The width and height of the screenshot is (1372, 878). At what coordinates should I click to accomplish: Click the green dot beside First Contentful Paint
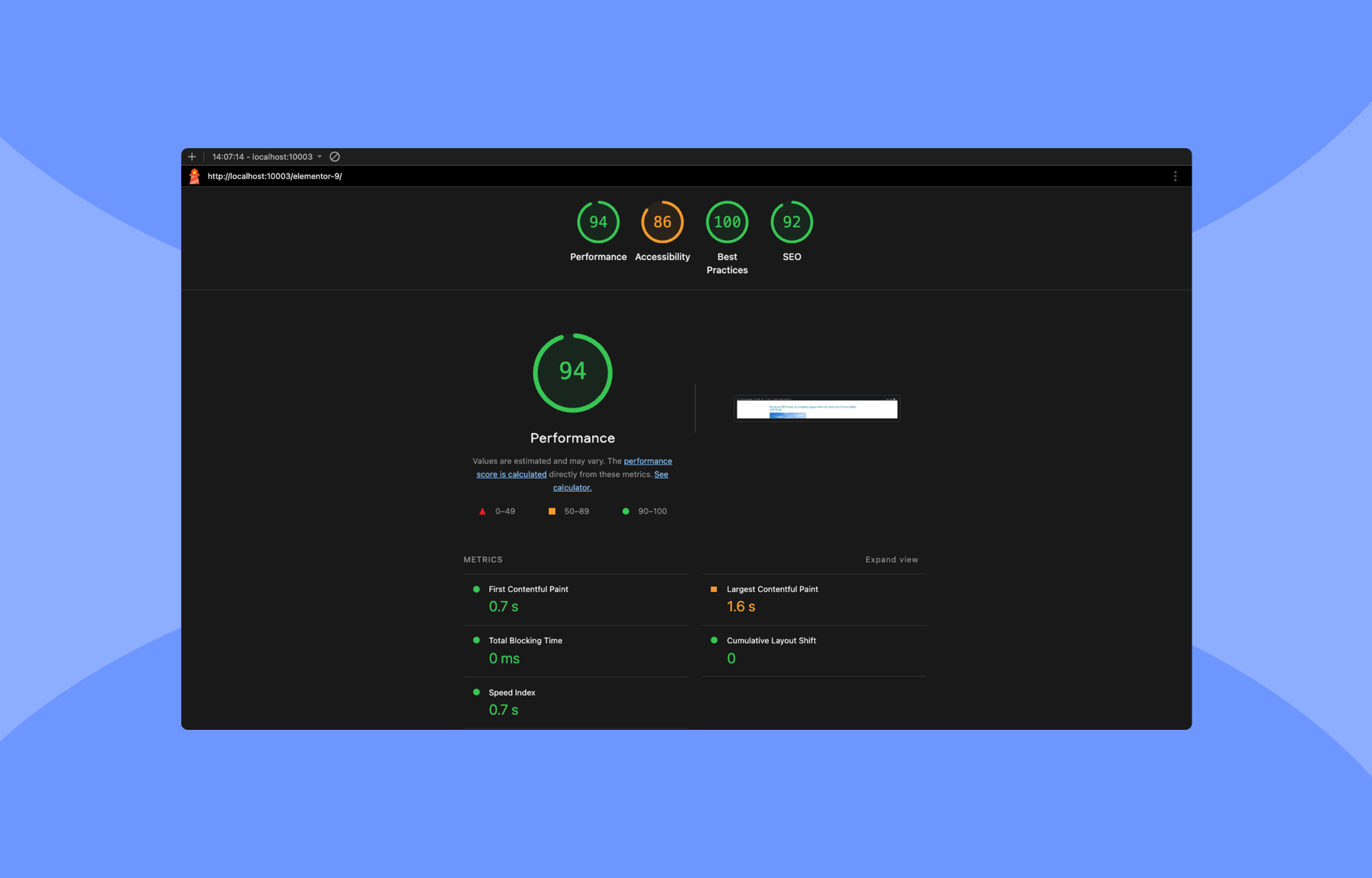(475, 589)
